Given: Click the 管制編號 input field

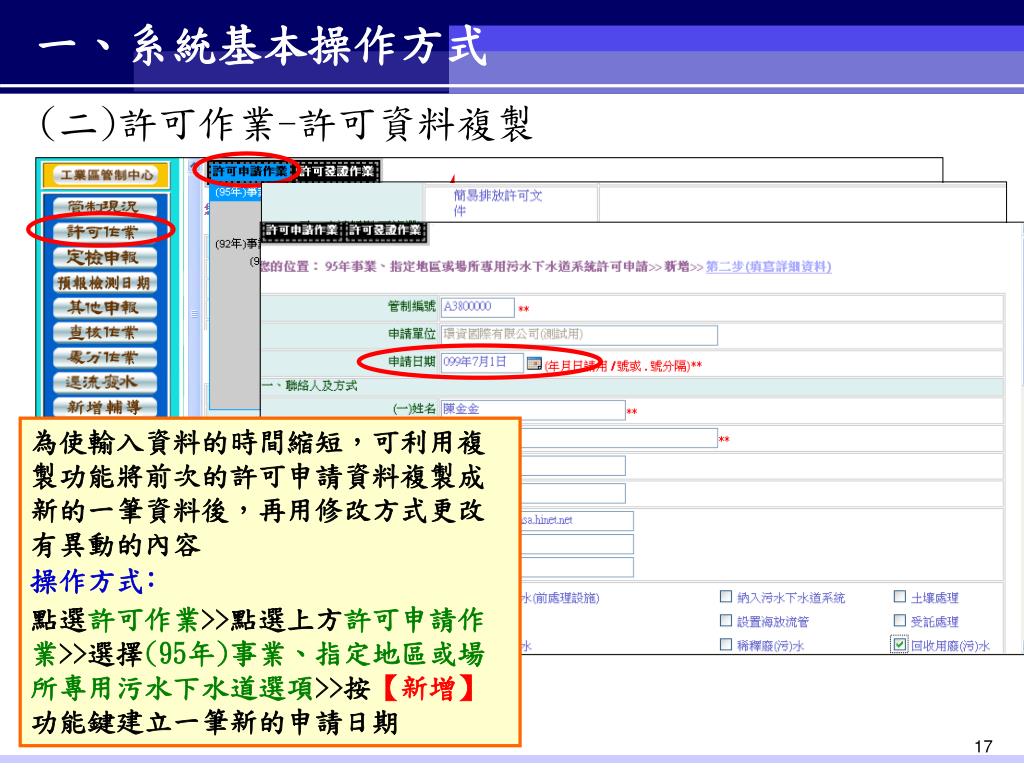Looking at the screenshot, I should (x=477, y=307).
